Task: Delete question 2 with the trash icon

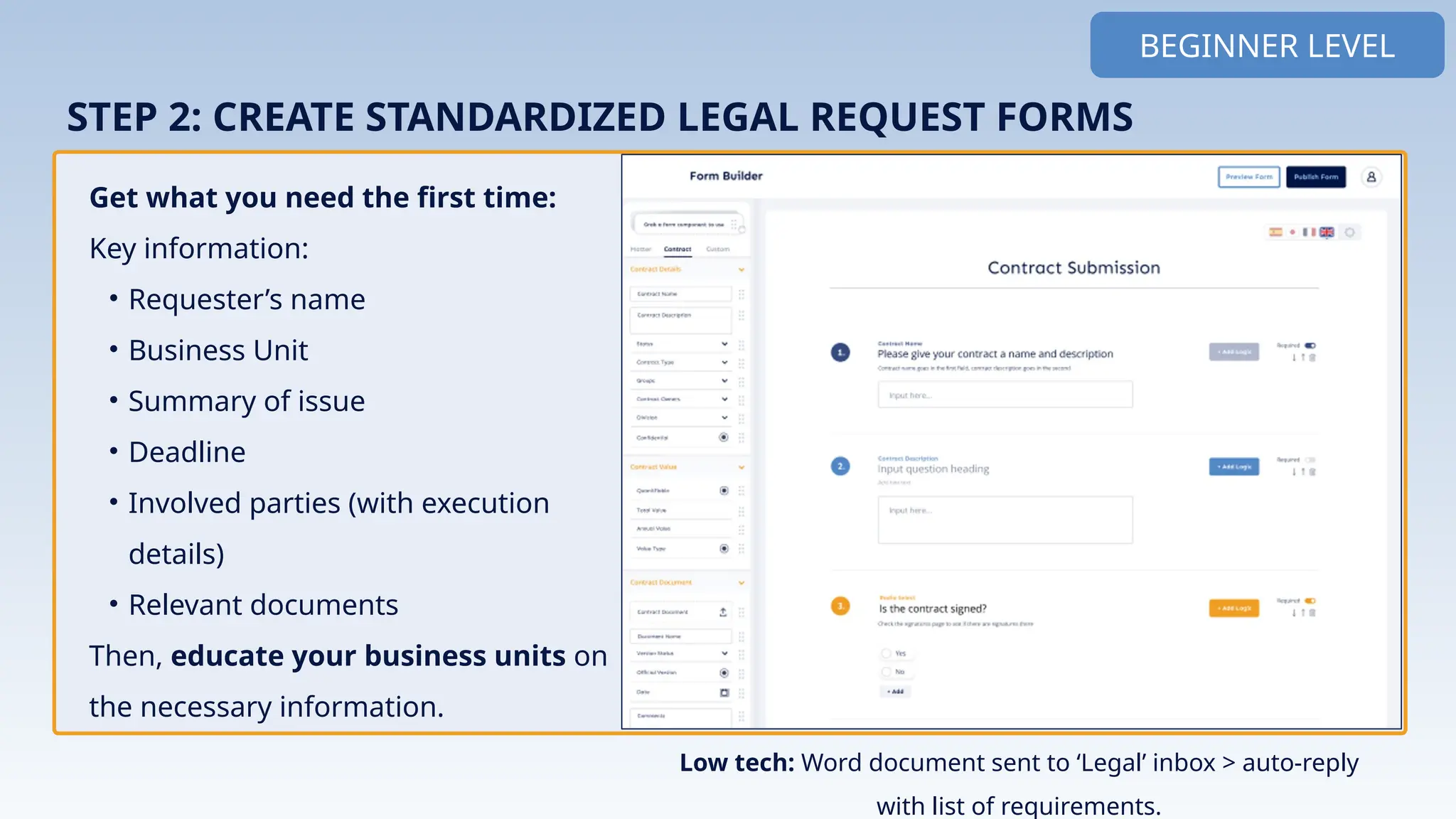Action: (1312, 472)
